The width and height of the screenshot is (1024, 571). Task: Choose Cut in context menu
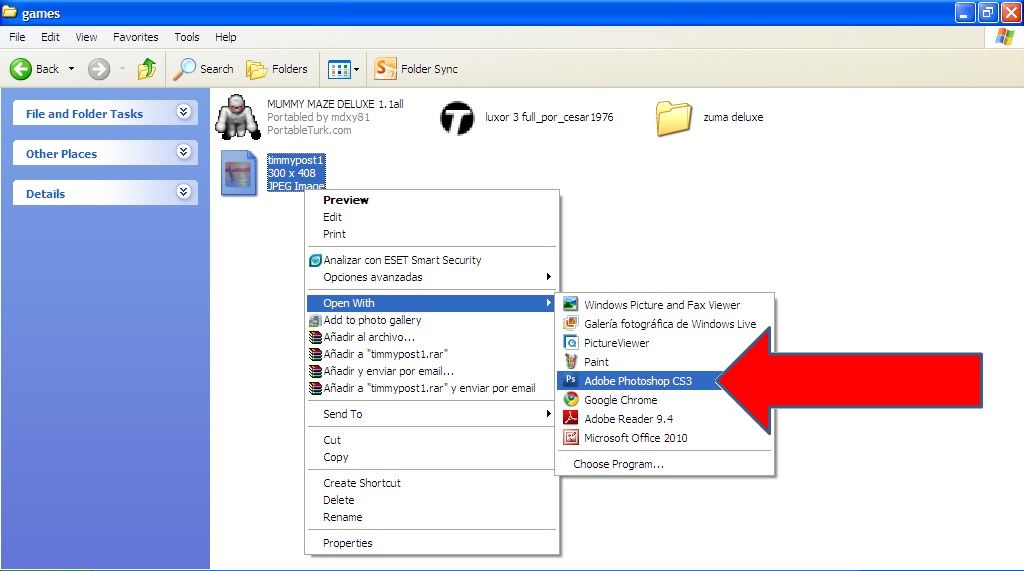point(432,440)
